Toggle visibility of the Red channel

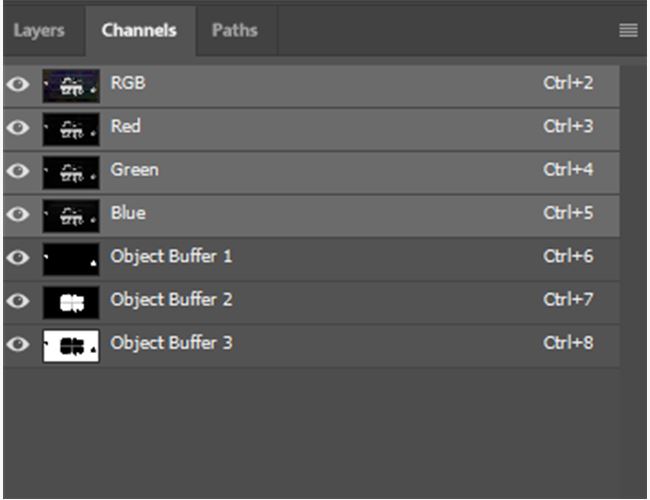(18, 128)
